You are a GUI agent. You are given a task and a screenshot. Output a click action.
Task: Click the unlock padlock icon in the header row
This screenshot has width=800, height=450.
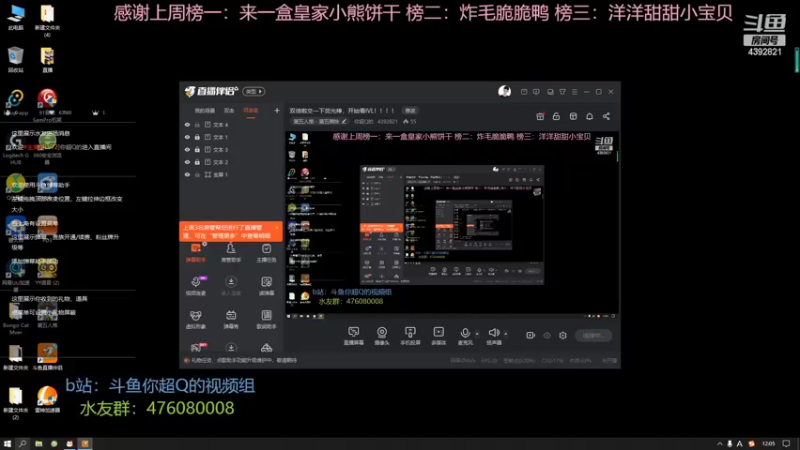coord(556,116)
